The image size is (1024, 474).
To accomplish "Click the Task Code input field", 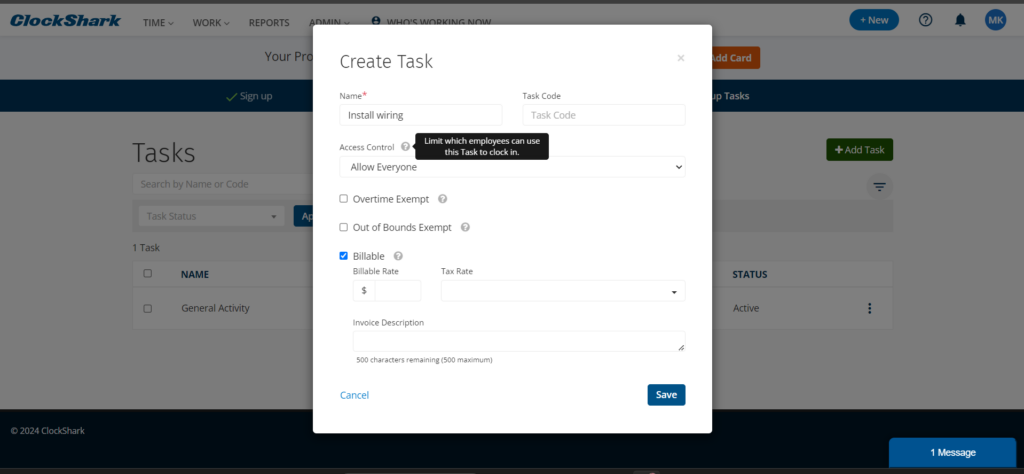I will (604, 115).
